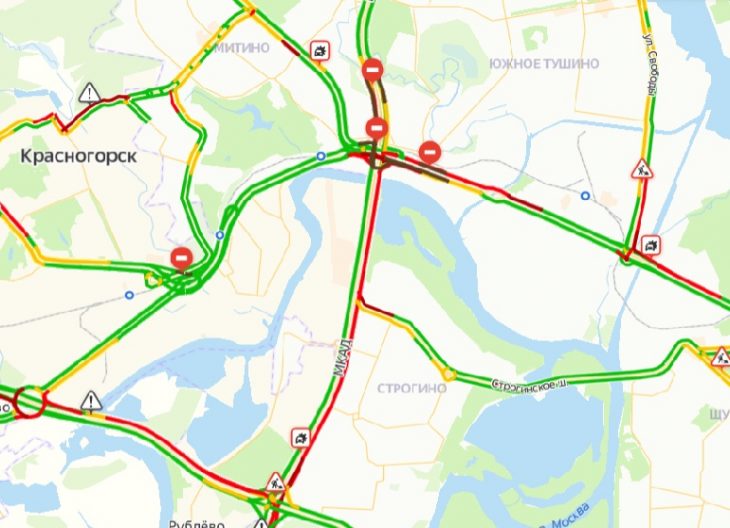Image resolution: width=730 pixels, height=528 pixels.
Task: Open the accident icon at the ул. Свободы intersection
Action: pyautogui.click(x=650, y=245)
